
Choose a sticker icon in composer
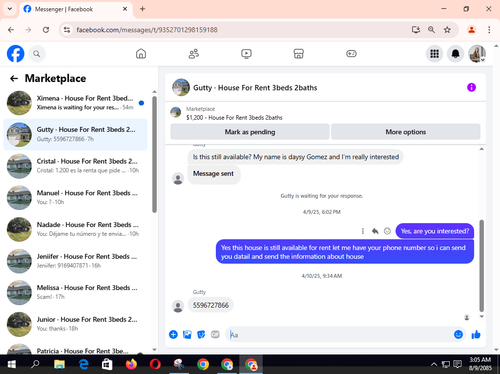[201, 334]
